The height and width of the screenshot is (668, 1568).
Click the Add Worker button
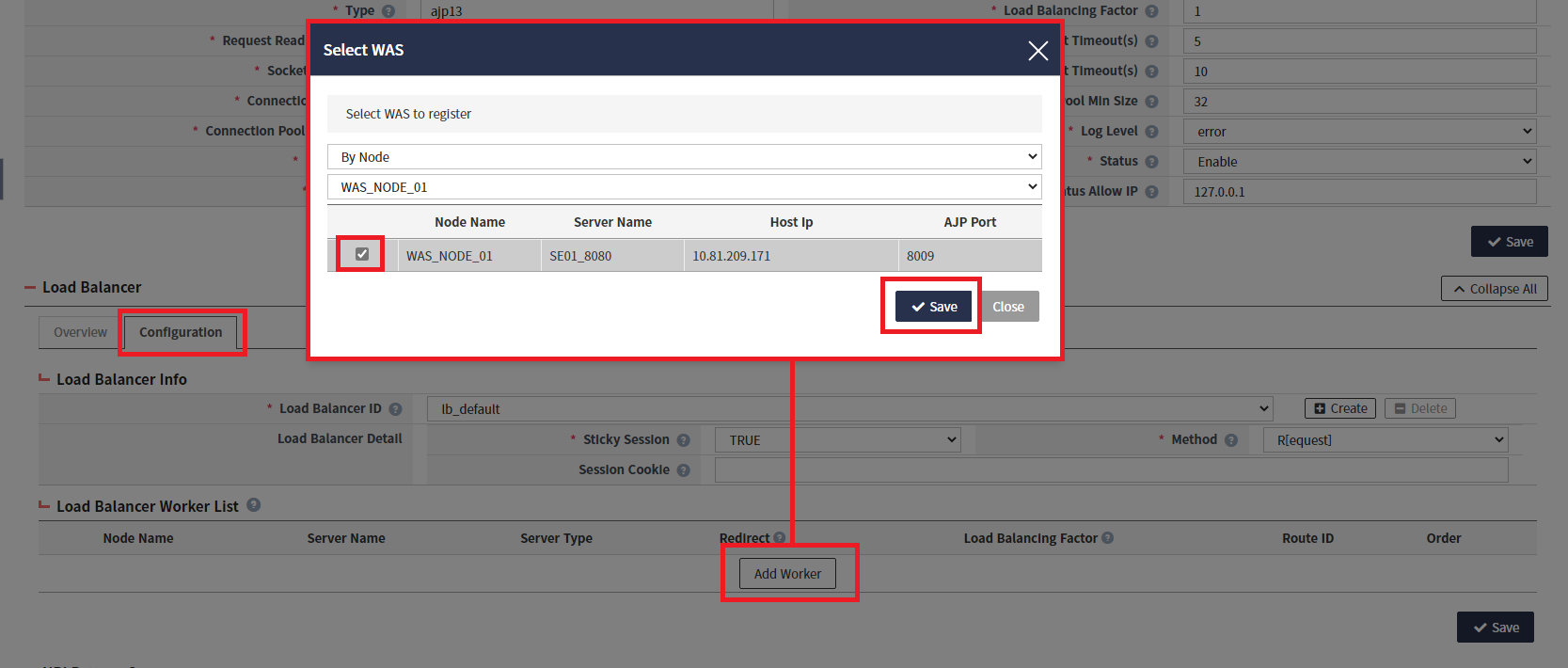tap(787, 574)
